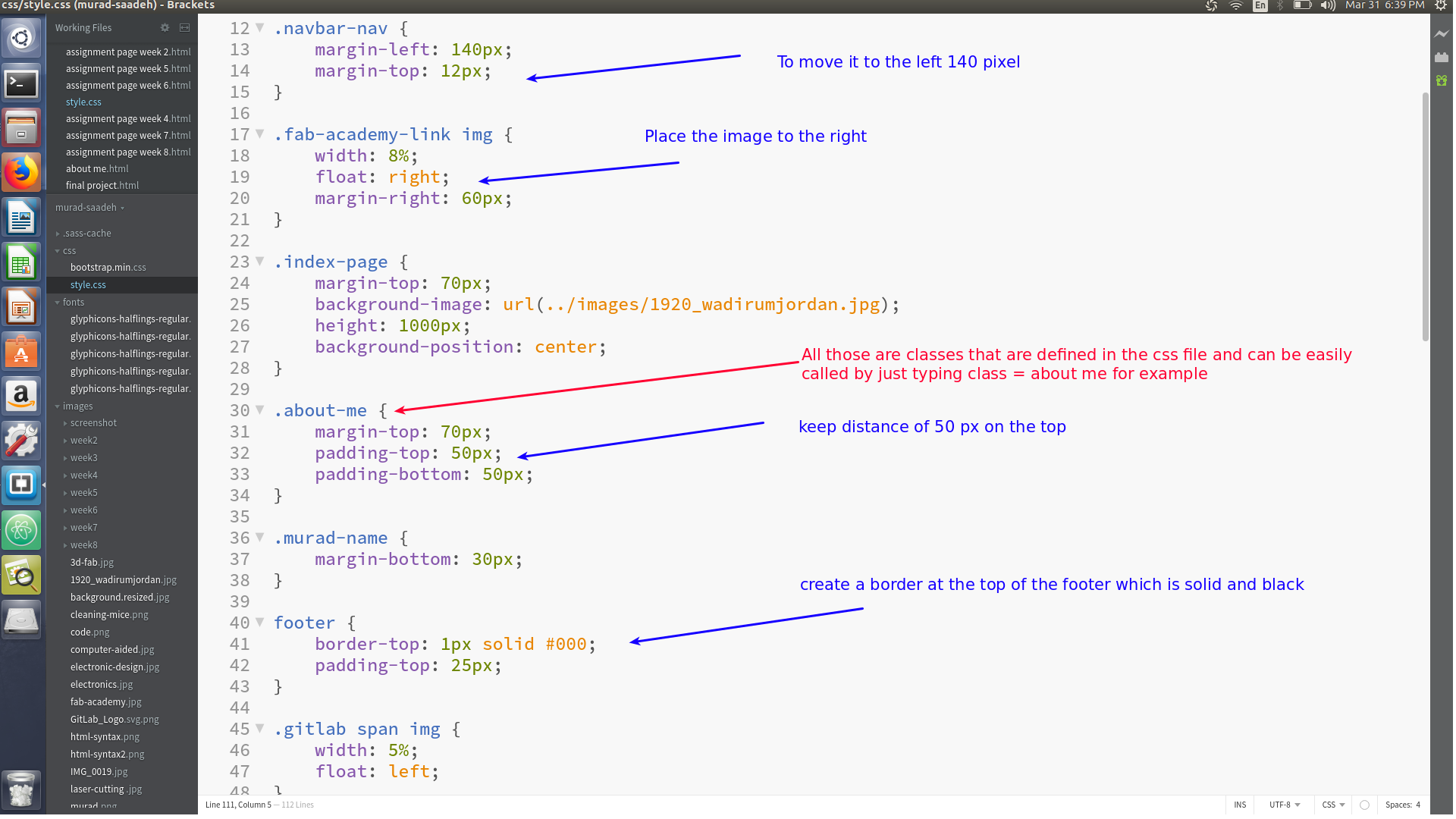
Task: Open the murad-saadeh project dropdown
Action: pyautogui.click(x=89, y=208)
